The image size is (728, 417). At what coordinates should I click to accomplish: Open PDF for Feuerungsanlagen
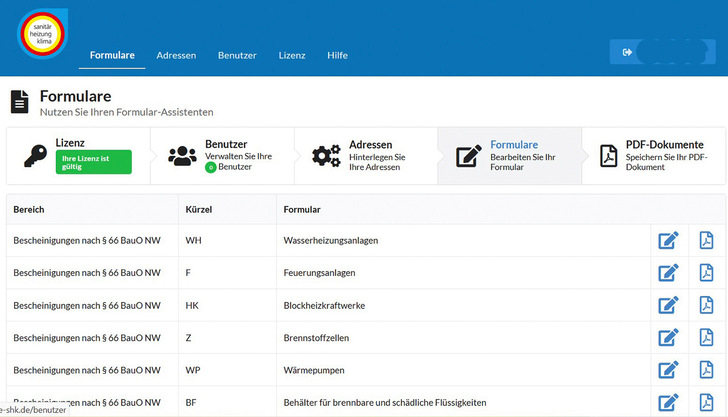(x=706, y=273)
